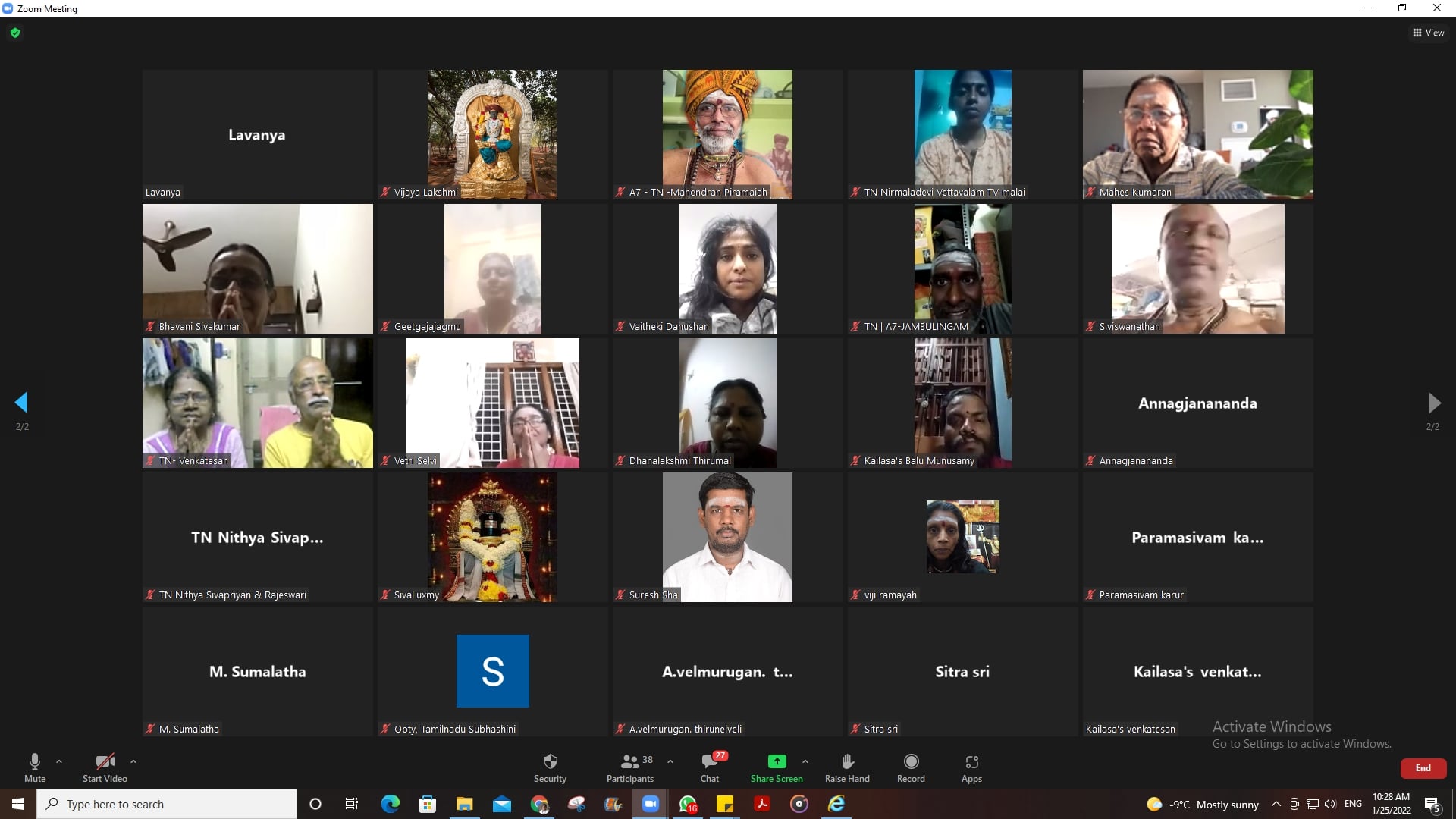
Task: Open WhatsApp from the taskbar
Action: (x=687, y=804)
